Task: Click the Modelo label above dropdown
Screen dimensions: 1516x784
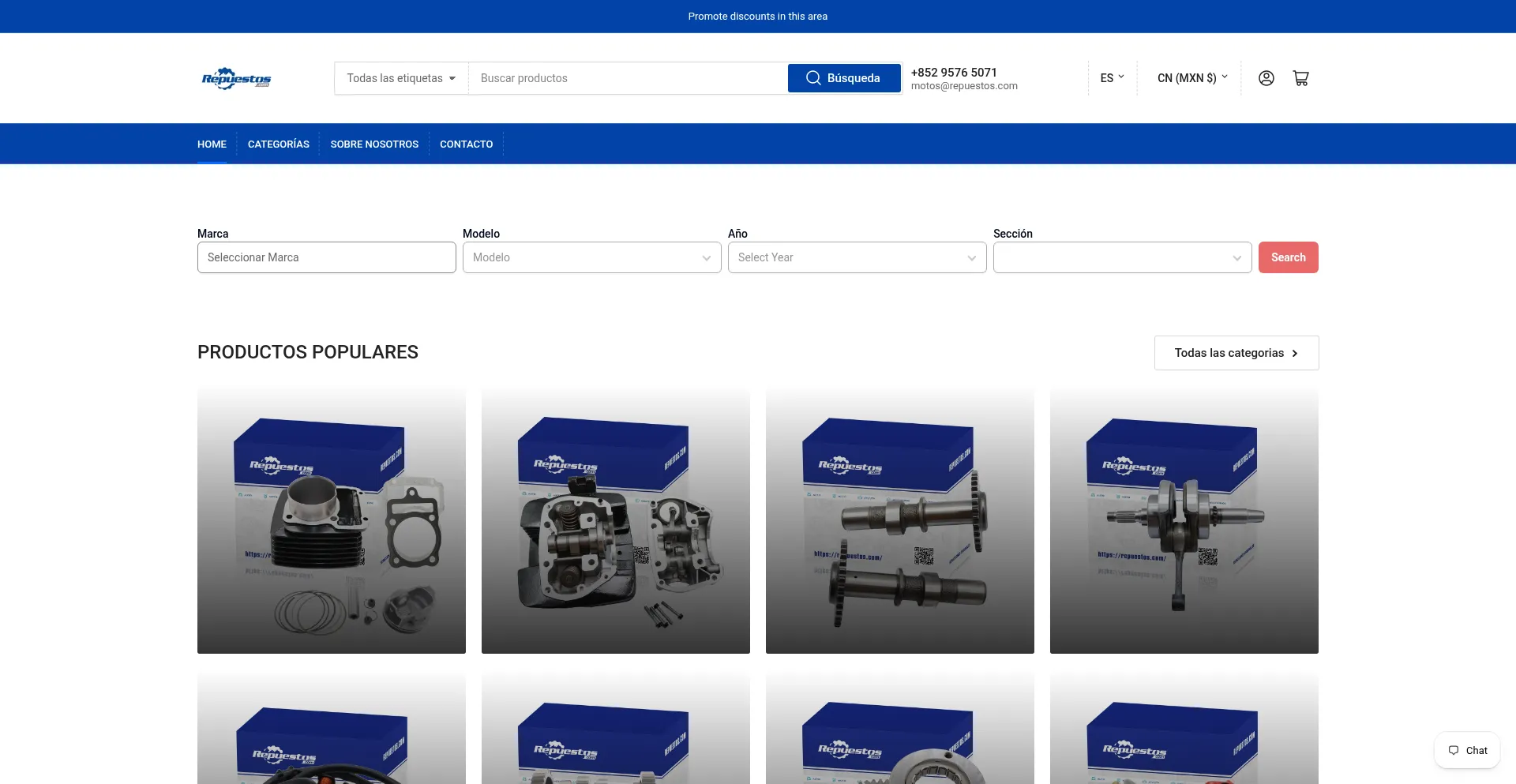Action: (481, 234)
